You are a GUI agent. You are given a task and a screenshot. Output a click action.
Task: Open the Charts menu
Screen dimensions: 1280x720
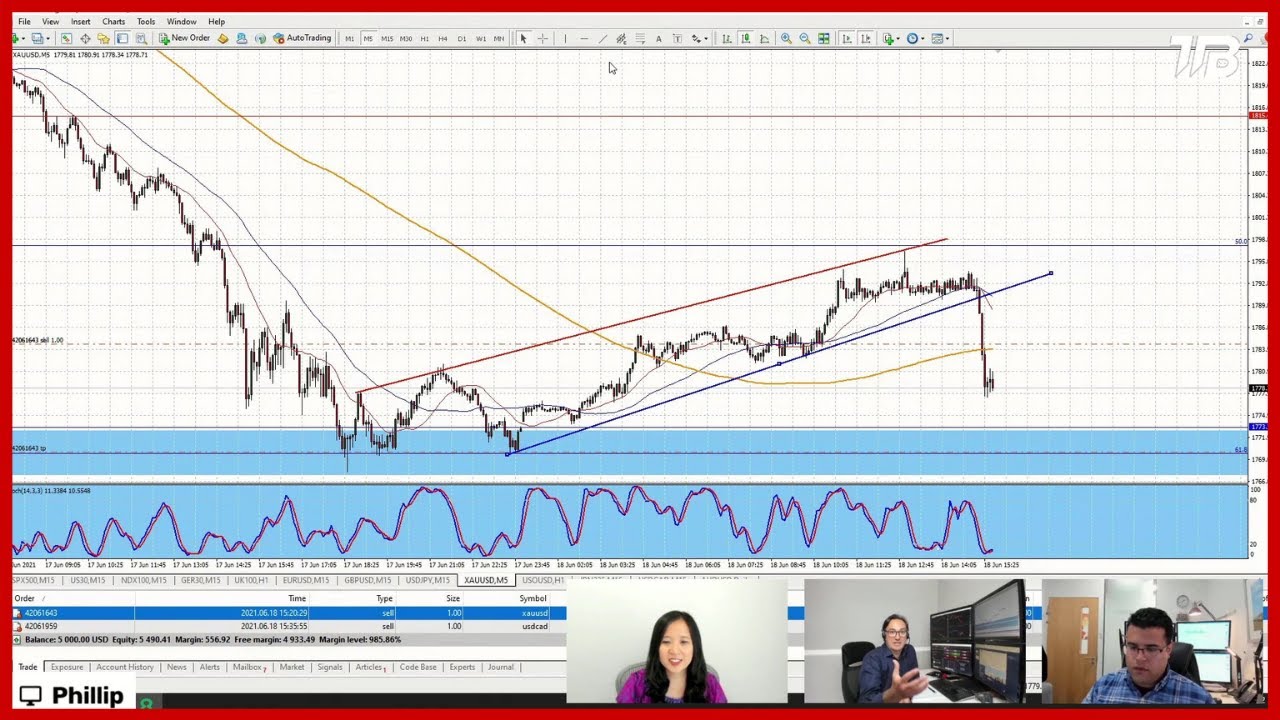tap(113, 21)
